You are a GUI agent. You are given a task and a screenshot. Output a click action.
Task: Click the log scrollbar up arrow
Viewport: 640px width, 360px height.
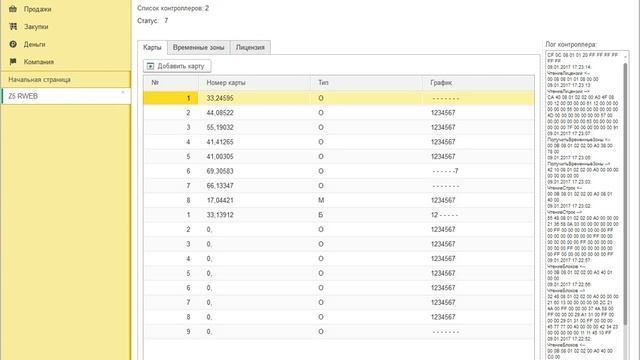pos(625,57)
